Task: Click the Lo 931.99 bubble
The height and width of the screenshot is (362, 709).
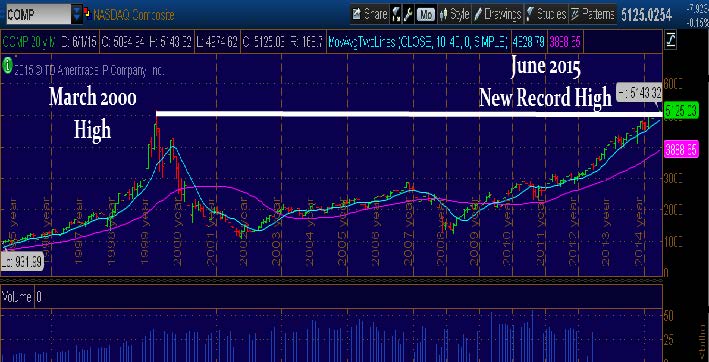Action: [x=22, y=261]
